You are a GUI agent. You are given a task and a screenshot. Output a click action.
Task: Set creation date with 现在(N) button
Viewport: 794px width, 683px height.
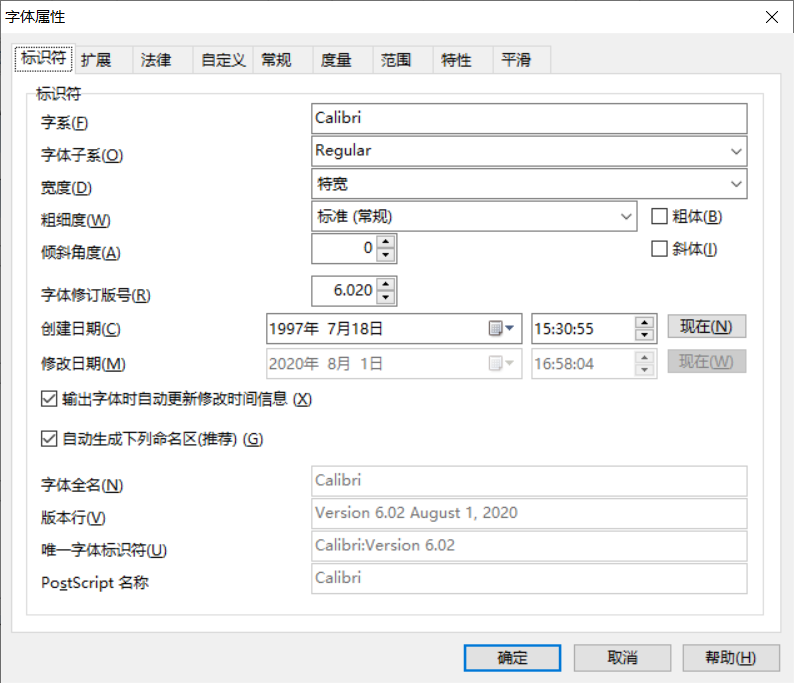tap(706, 327)
